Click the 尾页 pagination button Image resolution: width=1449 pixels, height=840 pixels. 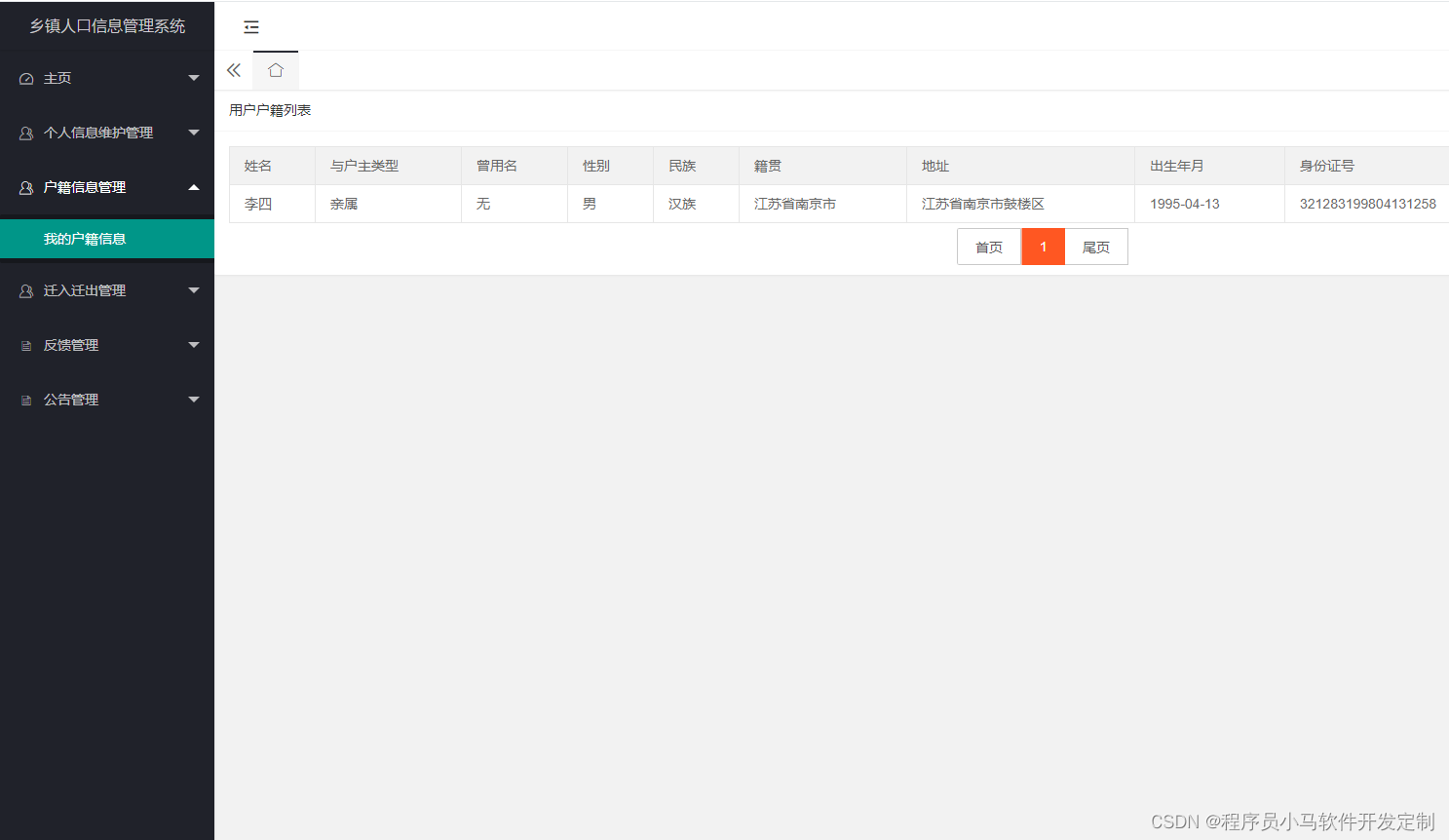point(1095,247)
